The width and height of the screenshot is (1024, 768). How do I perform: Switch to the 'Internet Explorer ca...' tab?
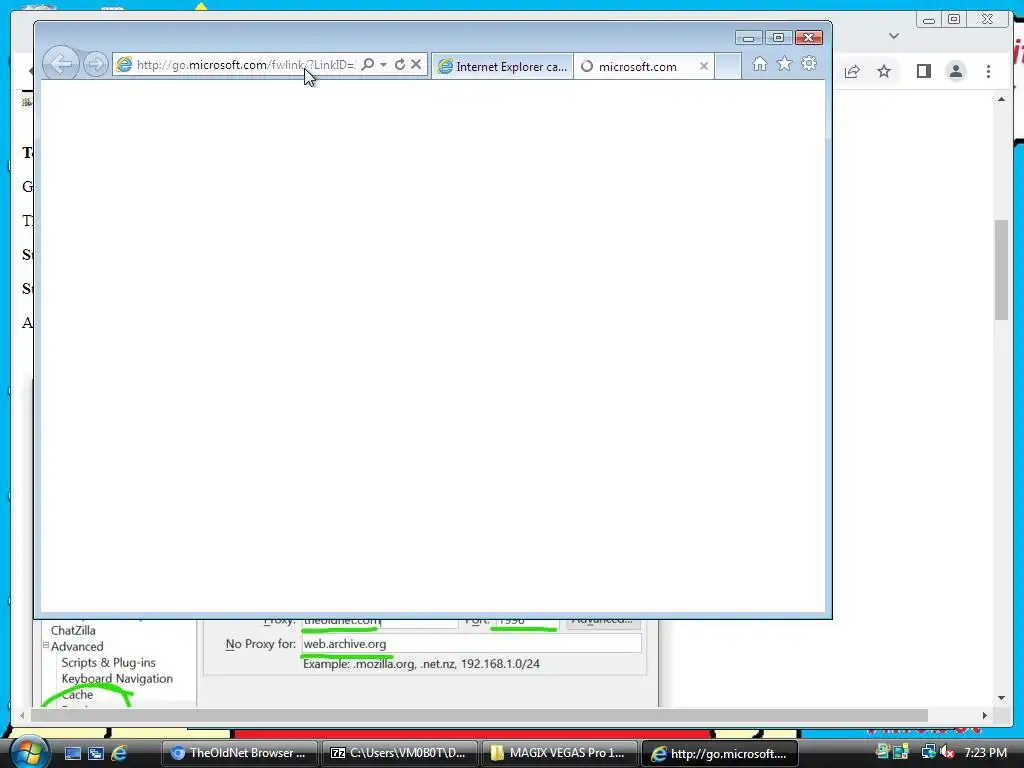coord(502,66)
